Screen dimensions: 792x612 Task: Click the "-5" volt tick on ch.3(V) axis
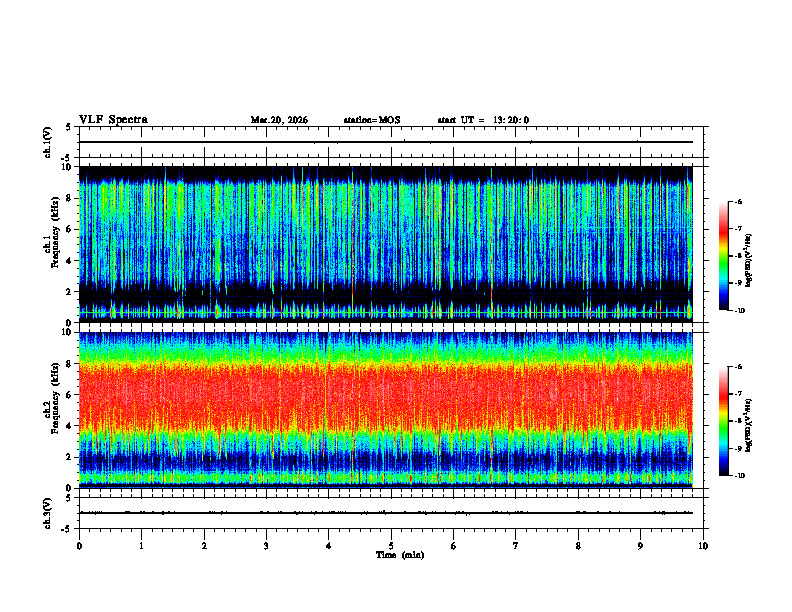[67, 529]
